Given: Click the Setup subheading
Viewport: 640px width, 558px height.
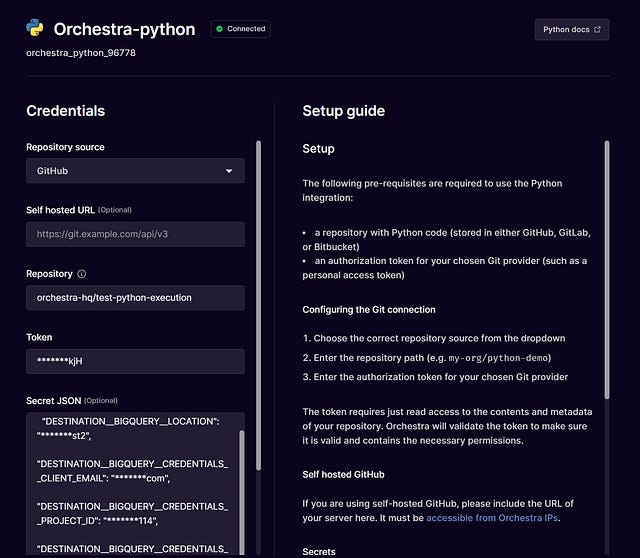Looking at the screenshot, I should (x=318, y=149).
